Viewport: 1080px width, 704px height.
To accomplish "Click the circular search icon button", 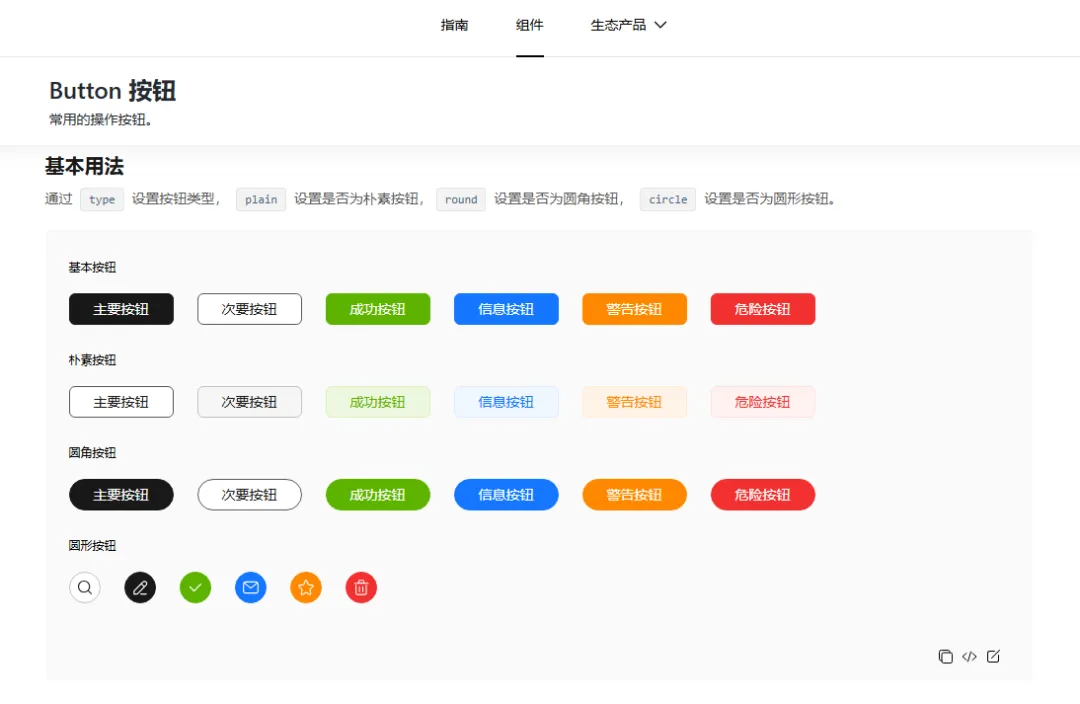I will [x=85, y=588].
